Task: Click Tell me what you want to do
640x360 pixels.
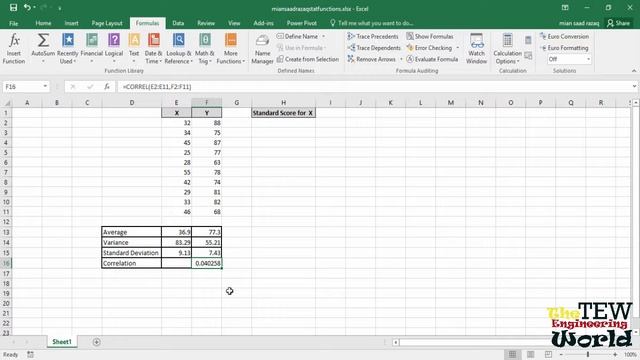Action: point(372,23)
